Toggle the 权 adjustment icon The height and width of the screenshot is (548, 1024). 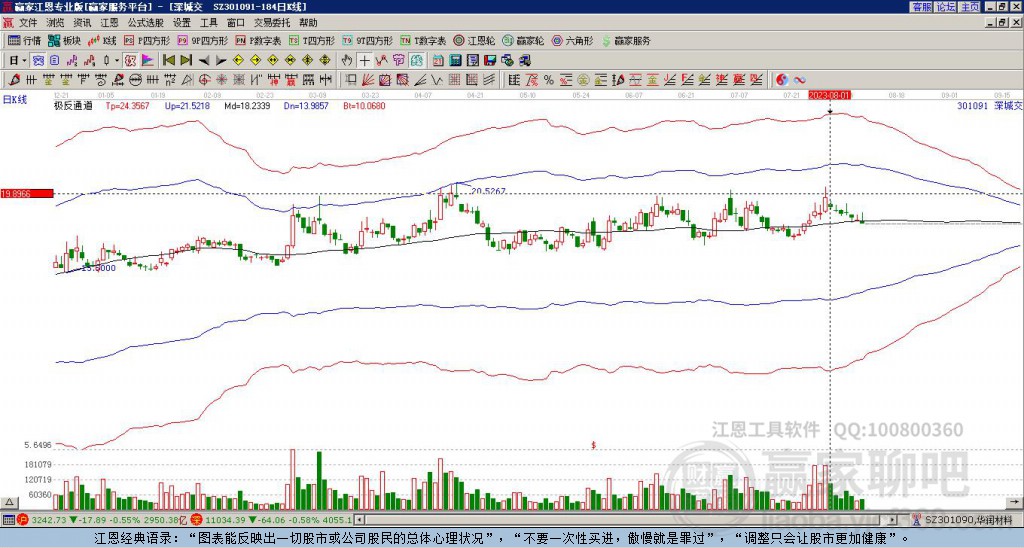tap(131, 61)
